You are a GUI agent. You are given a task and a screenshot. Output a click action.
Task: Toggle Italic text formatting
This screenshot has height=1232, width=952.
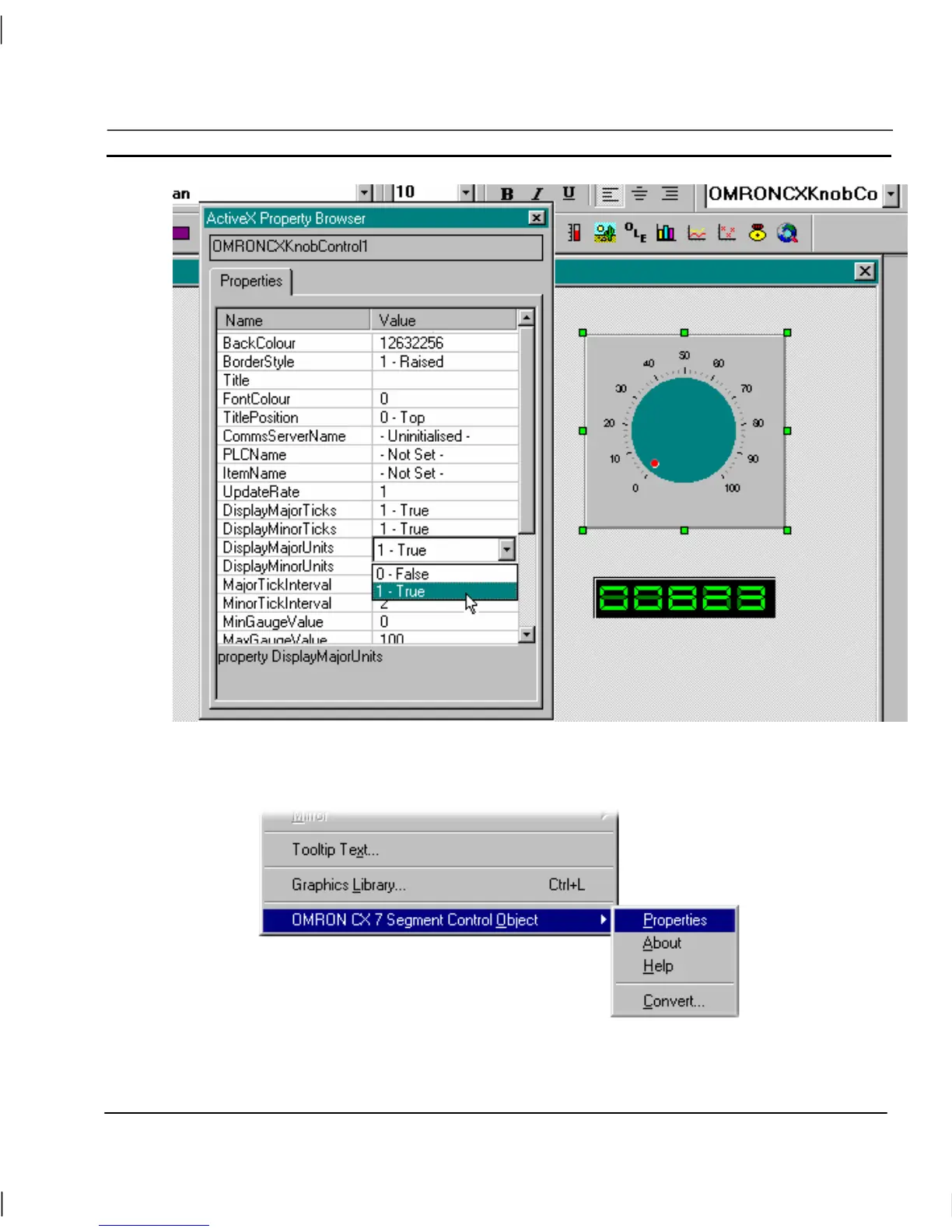(x=537, y=194)
